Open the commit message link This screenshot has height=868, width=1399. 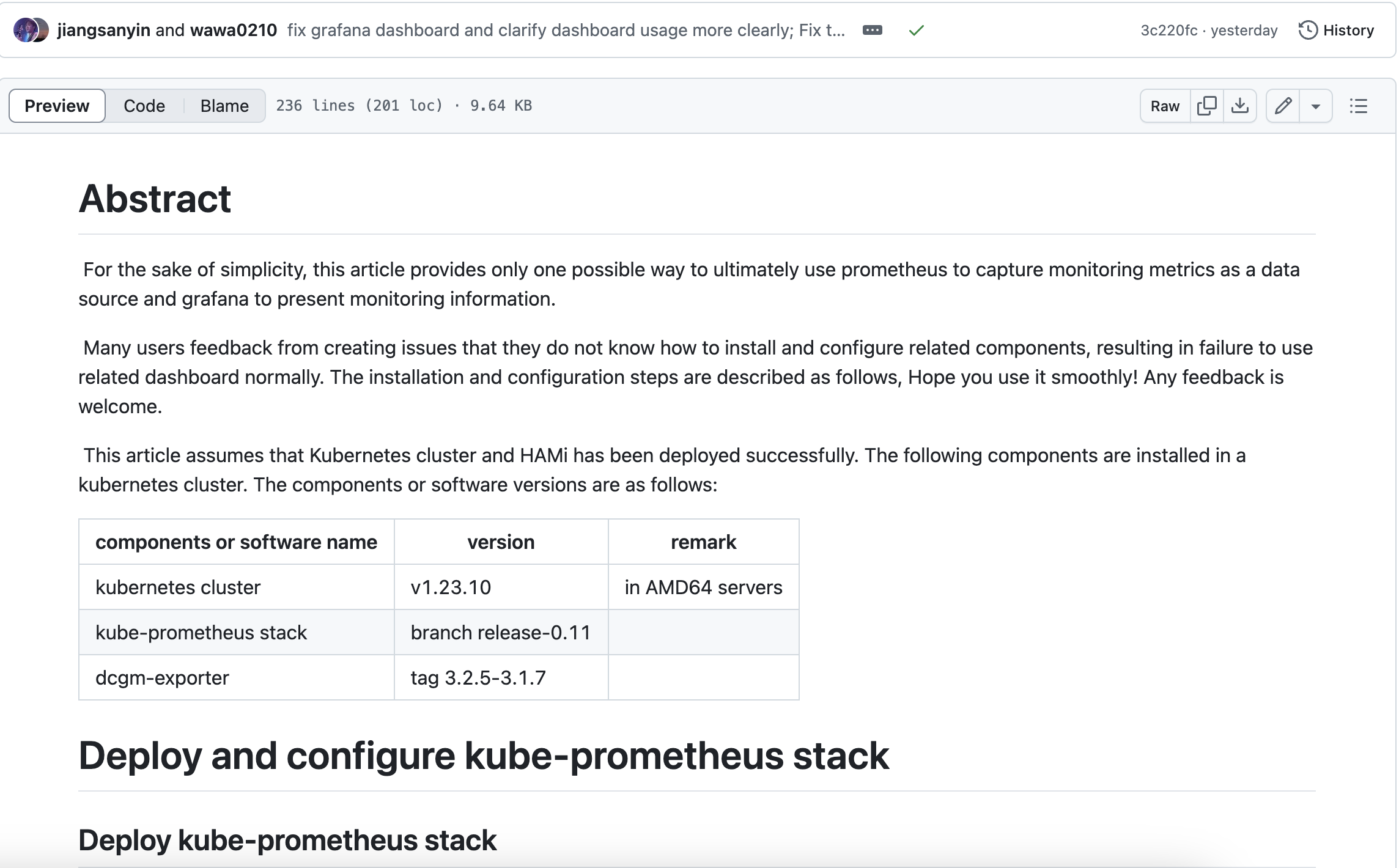(x=566, y=31)
